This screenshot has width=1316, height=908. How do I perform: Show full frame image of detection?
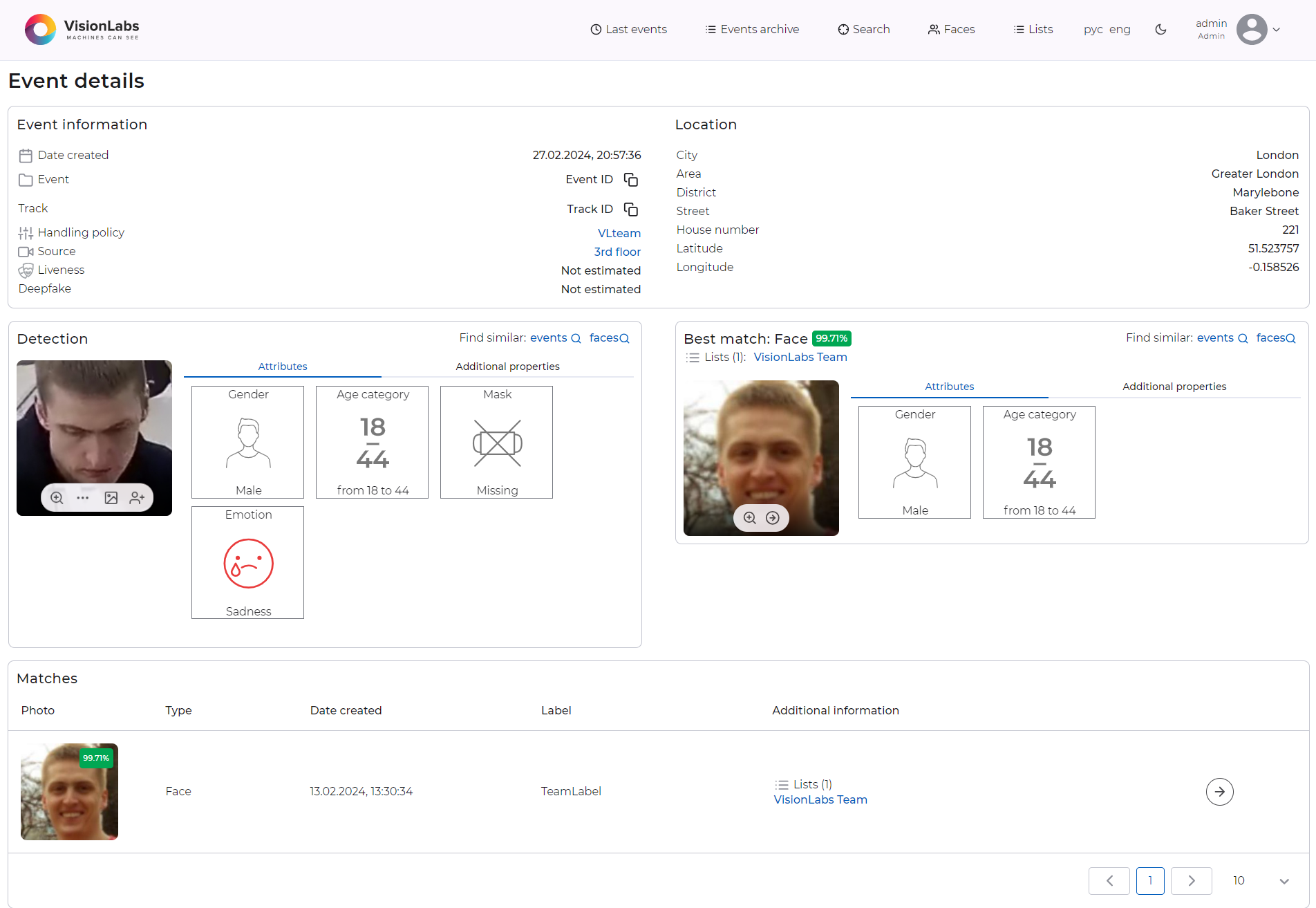coord(111,498)
